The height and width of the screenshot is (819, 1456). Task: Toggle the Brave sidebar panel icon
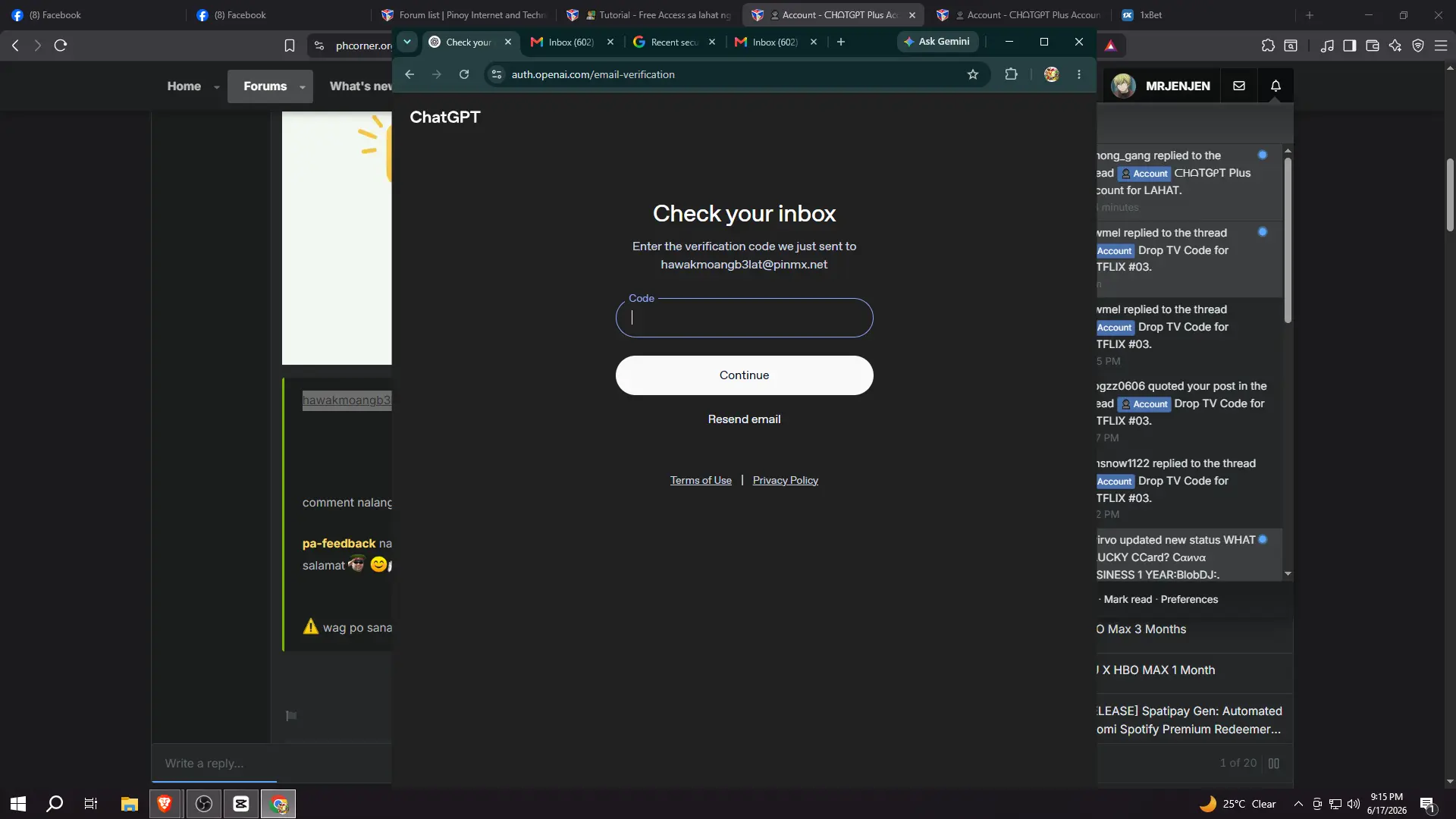pyautogui.click(x=1349, y=45)
